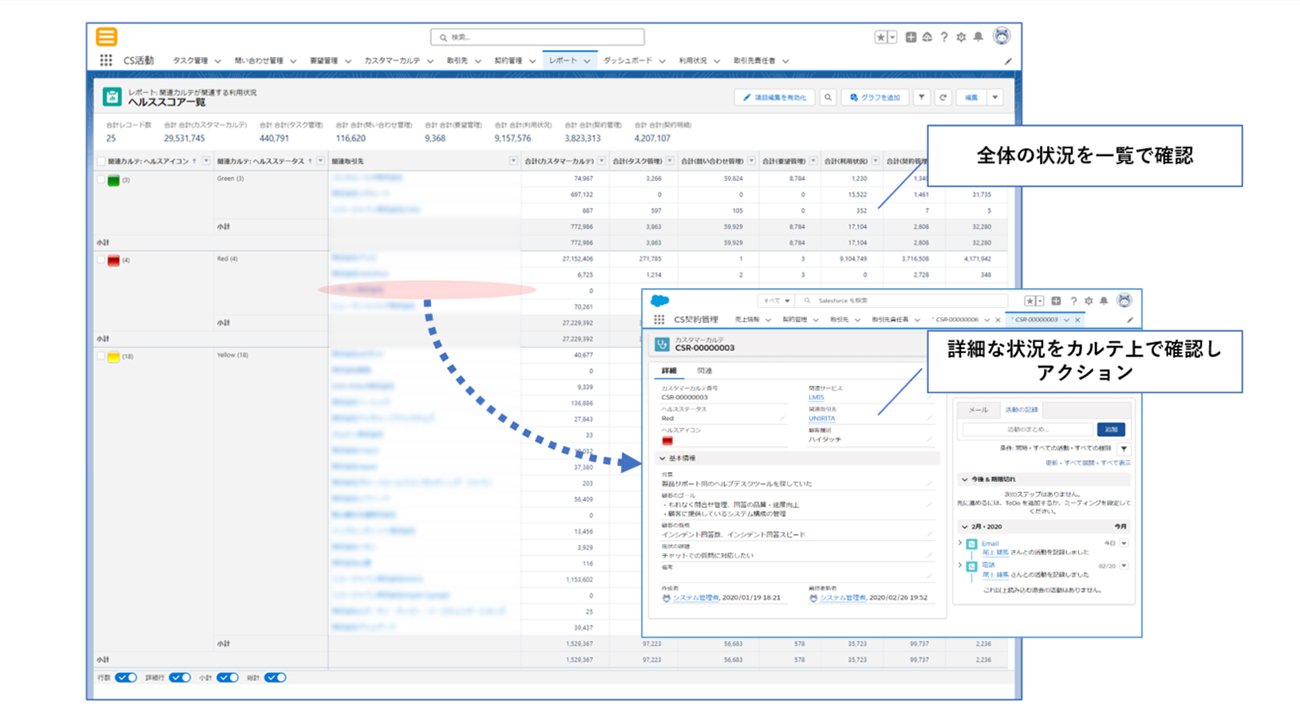
Task: Open the すべて search scope dropdown
Action: [x=774, y=300]
